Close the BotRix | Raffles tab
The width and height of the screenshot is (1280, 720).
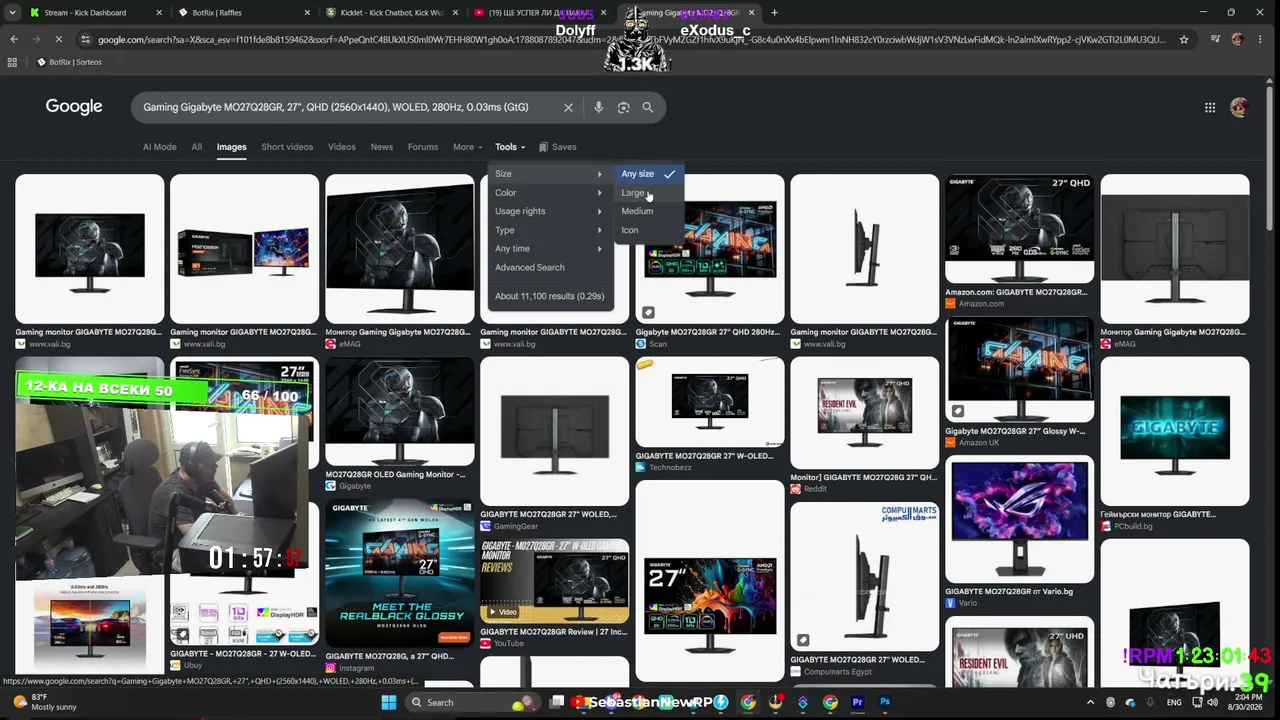click(x=307, y=13)
